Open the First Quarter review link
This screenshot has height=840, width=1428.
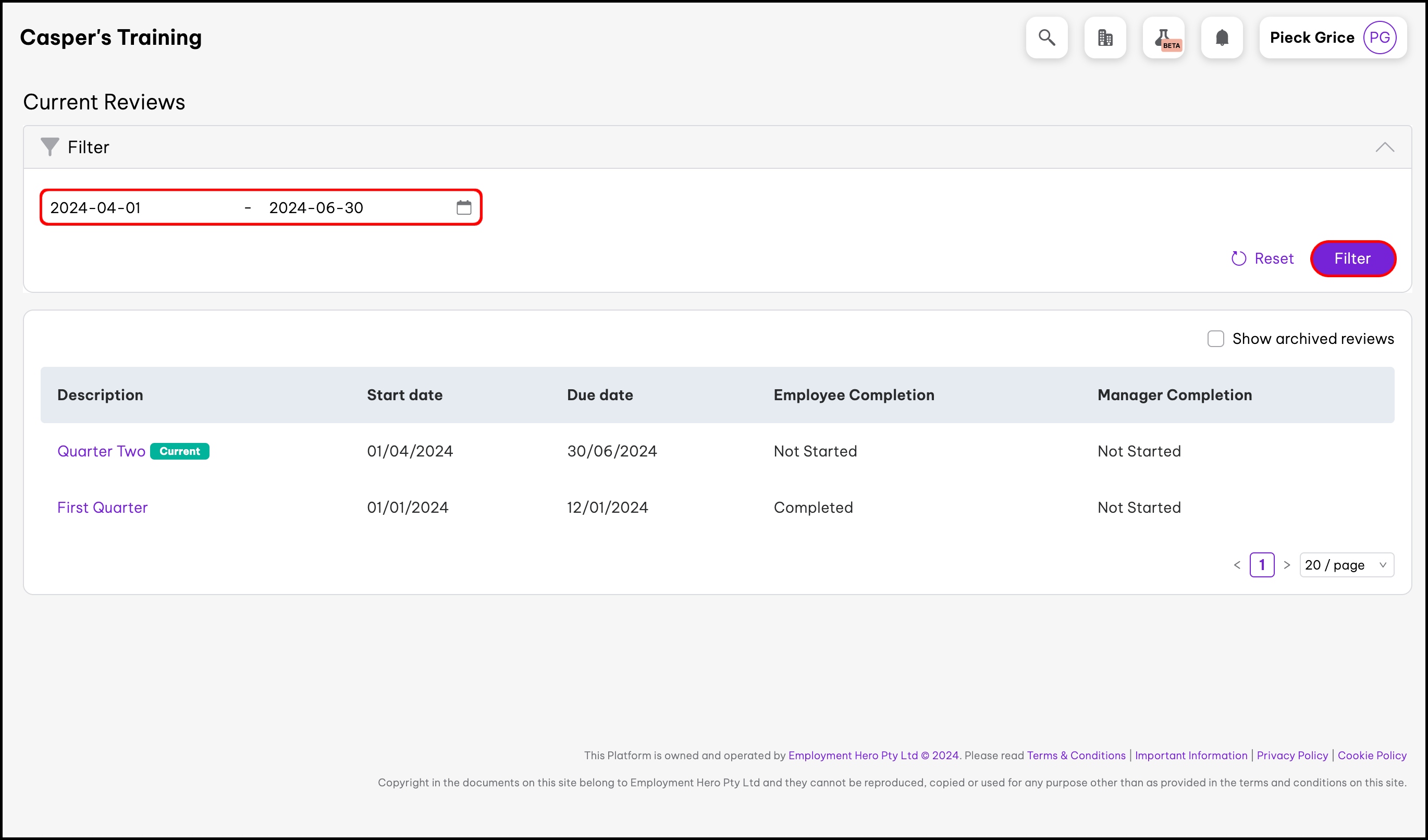coord(103,508)
